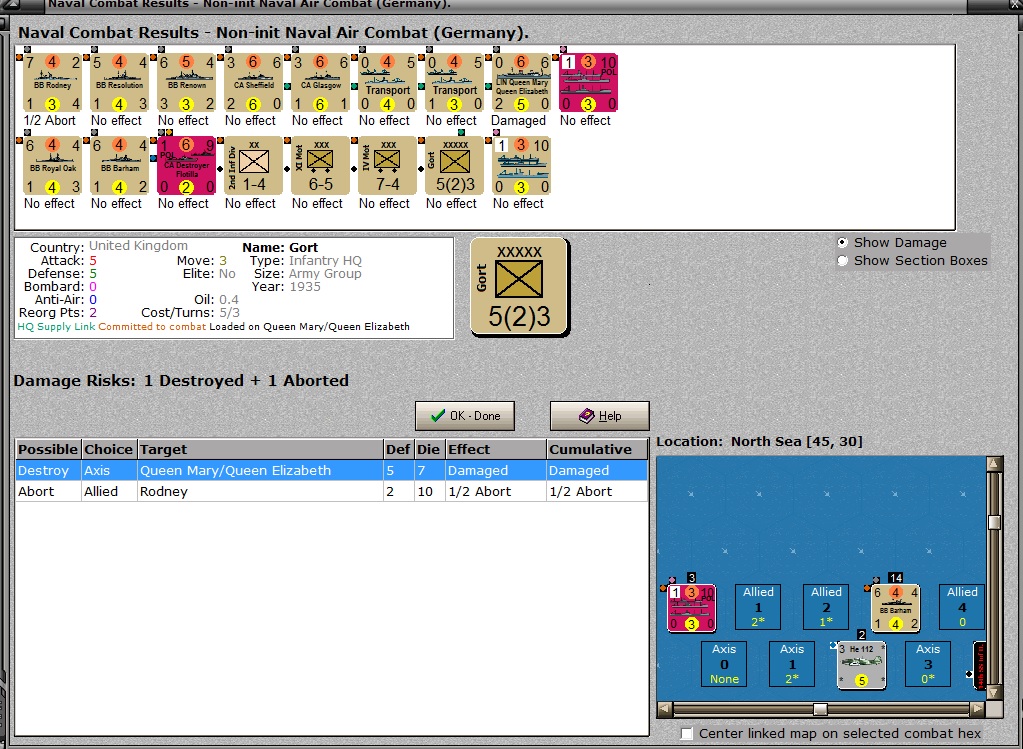Click the Destroy cell in highlighted row
Screen dimensions: 1023x749
click(48, 470)
